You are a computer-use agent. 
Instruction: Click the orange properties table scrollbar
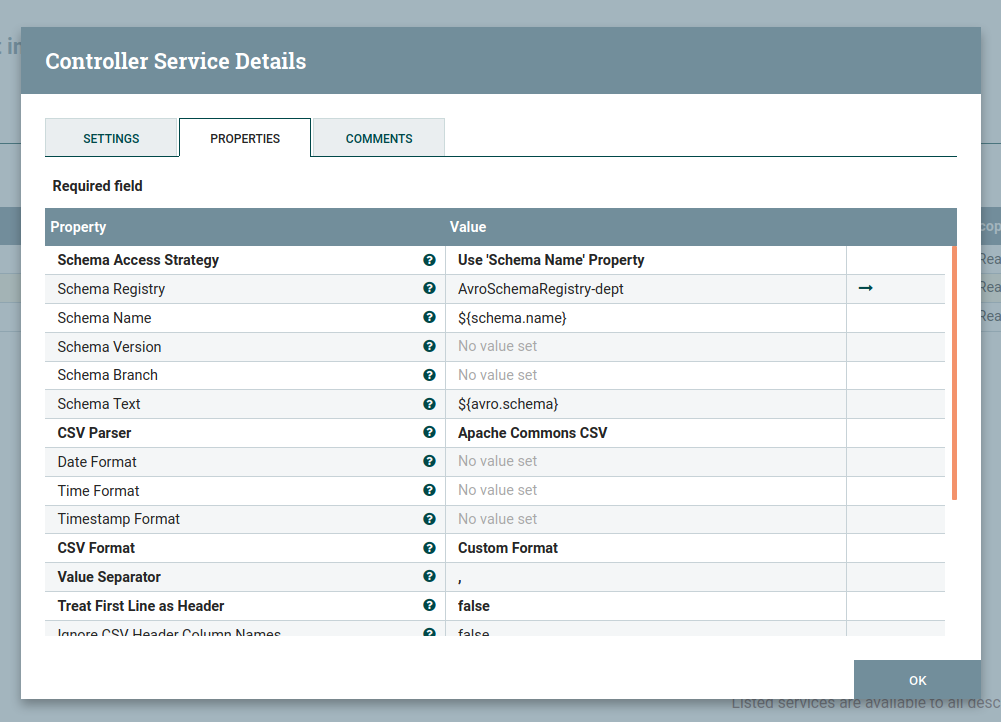point(954,372)
